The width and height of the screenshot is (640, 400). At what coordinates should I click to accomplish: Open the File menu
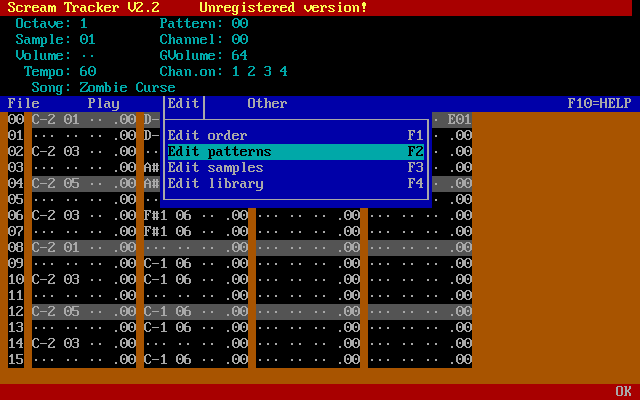point(24,103)
